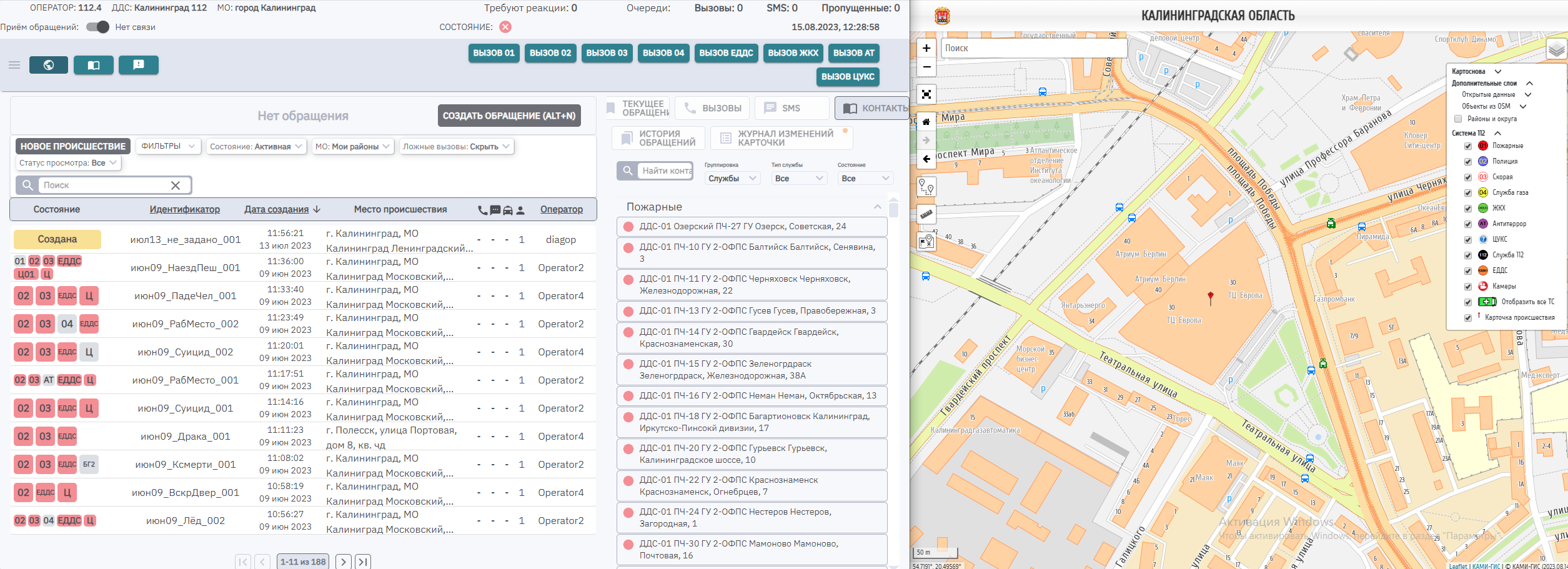
Task: Click the red incident marker on the map
Action: pos(1210,297)
